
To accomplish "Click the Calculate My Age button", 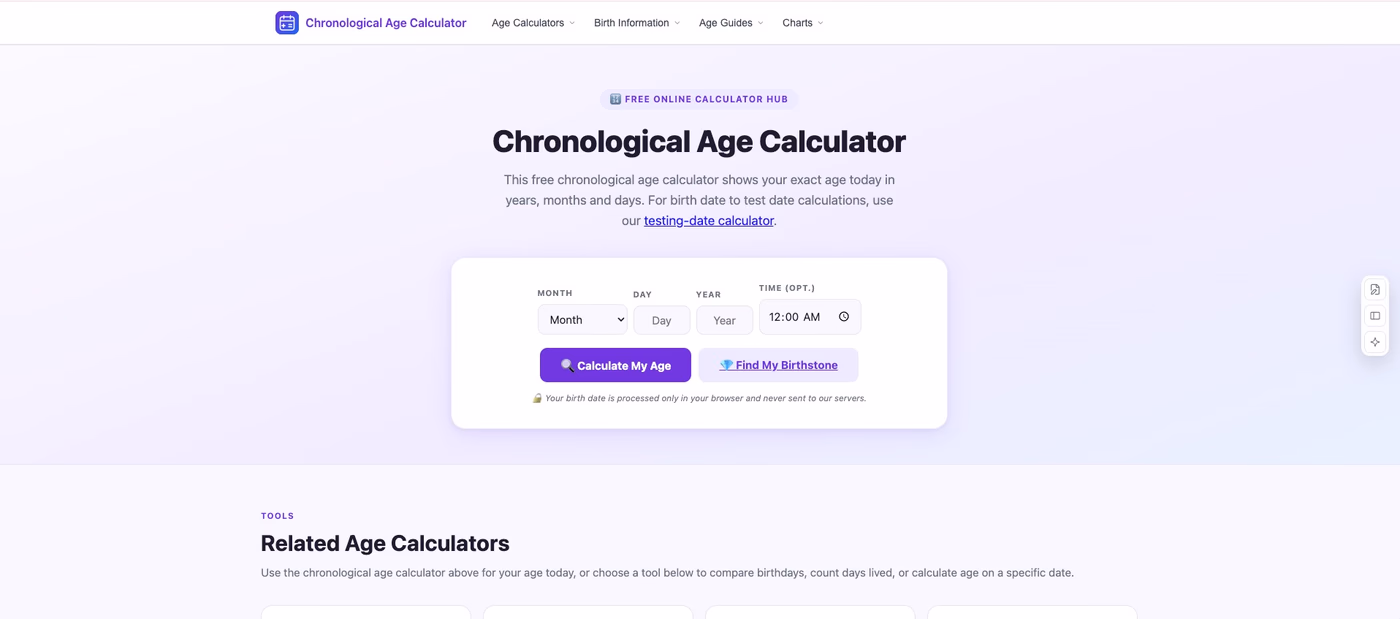I will 615,365.
